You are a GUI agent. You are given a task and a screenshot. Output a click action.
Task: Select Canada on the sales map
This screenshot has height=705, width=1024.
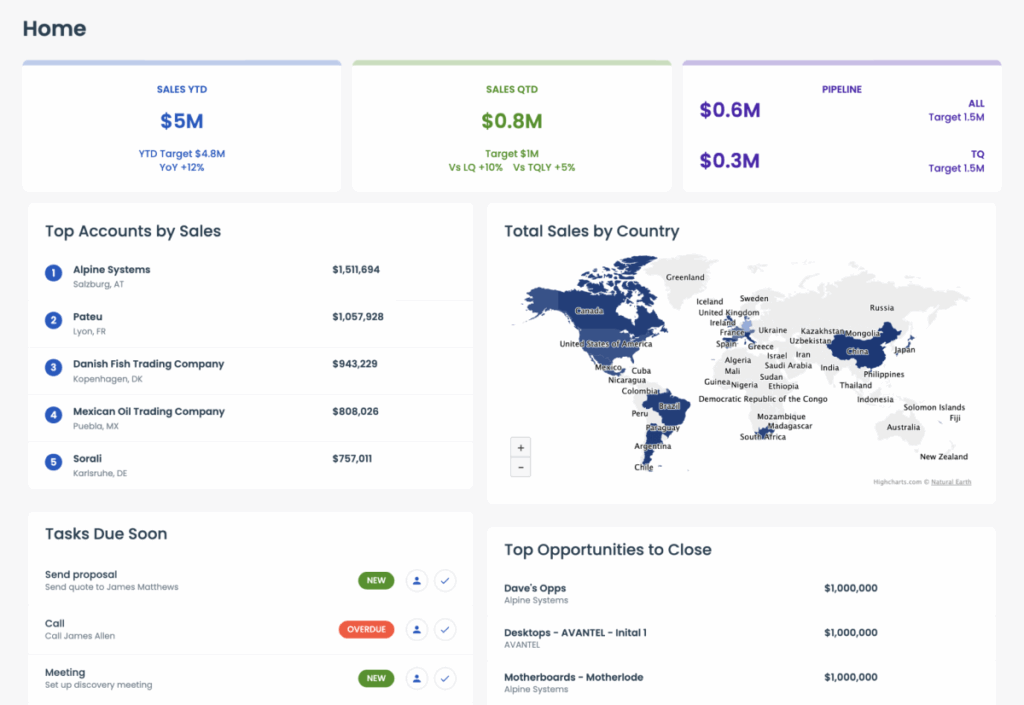pyautogui.click(x=590, y=311)
